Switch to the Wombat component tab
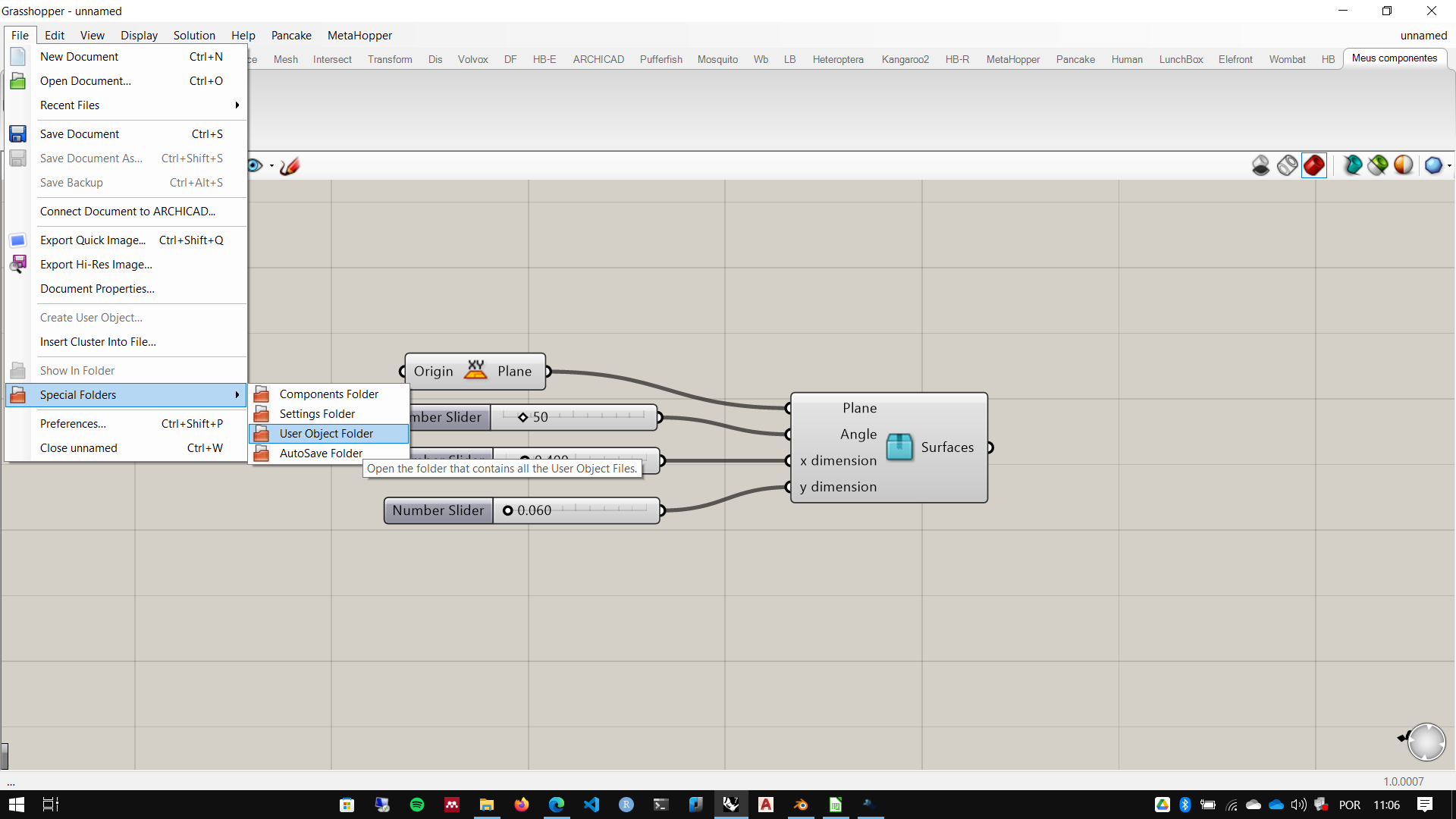Screen dimensions: 1456x819 click(x=1287, y=59)
